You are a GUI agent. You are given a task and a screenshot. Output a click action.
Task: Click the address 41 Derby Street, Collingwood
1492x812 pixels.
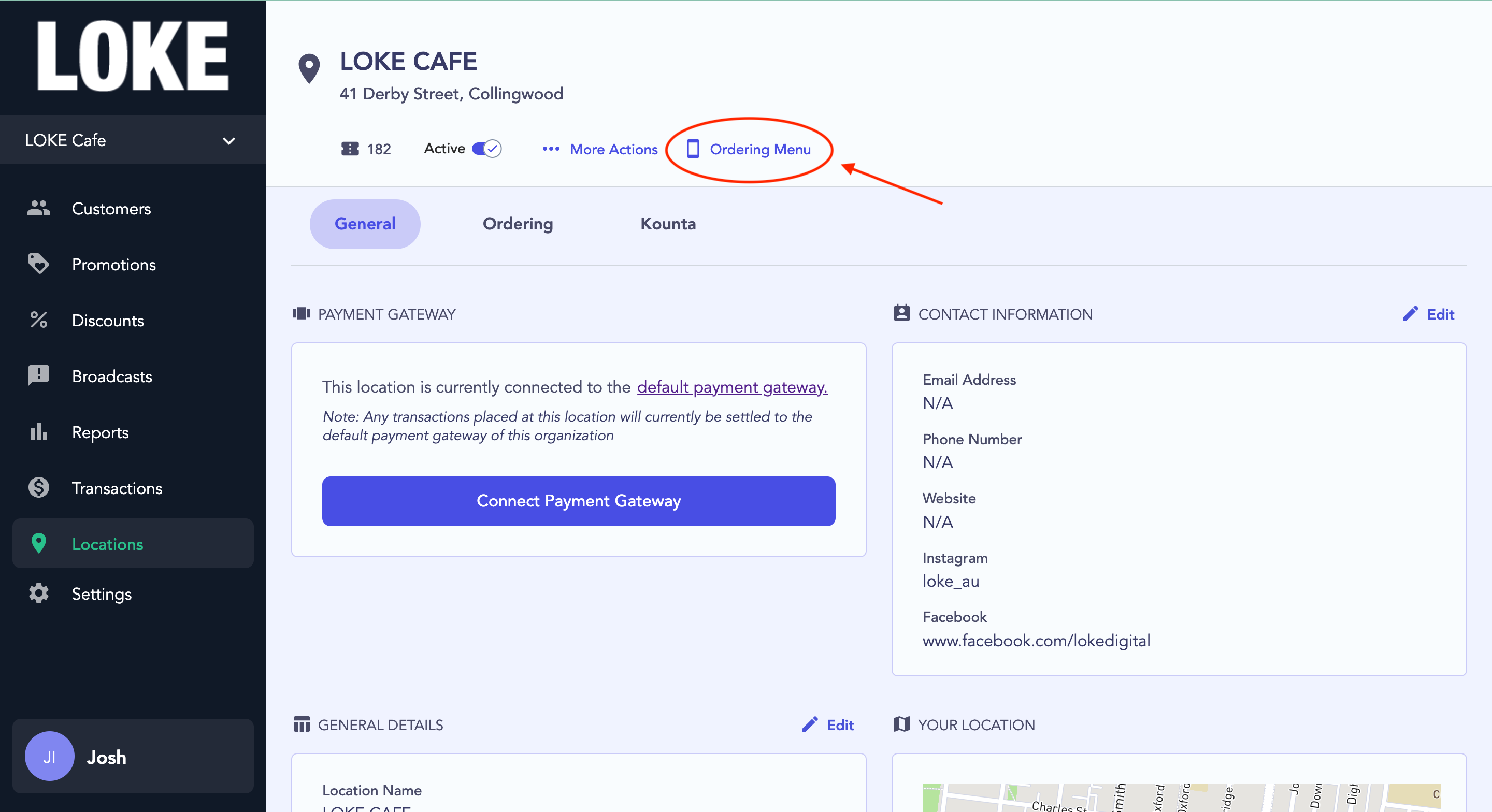pos(451,93)
